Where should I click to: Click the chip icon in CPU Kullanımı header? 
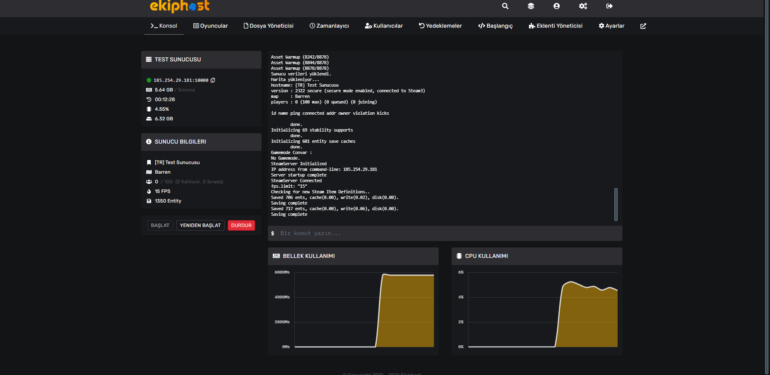[459, 256]
